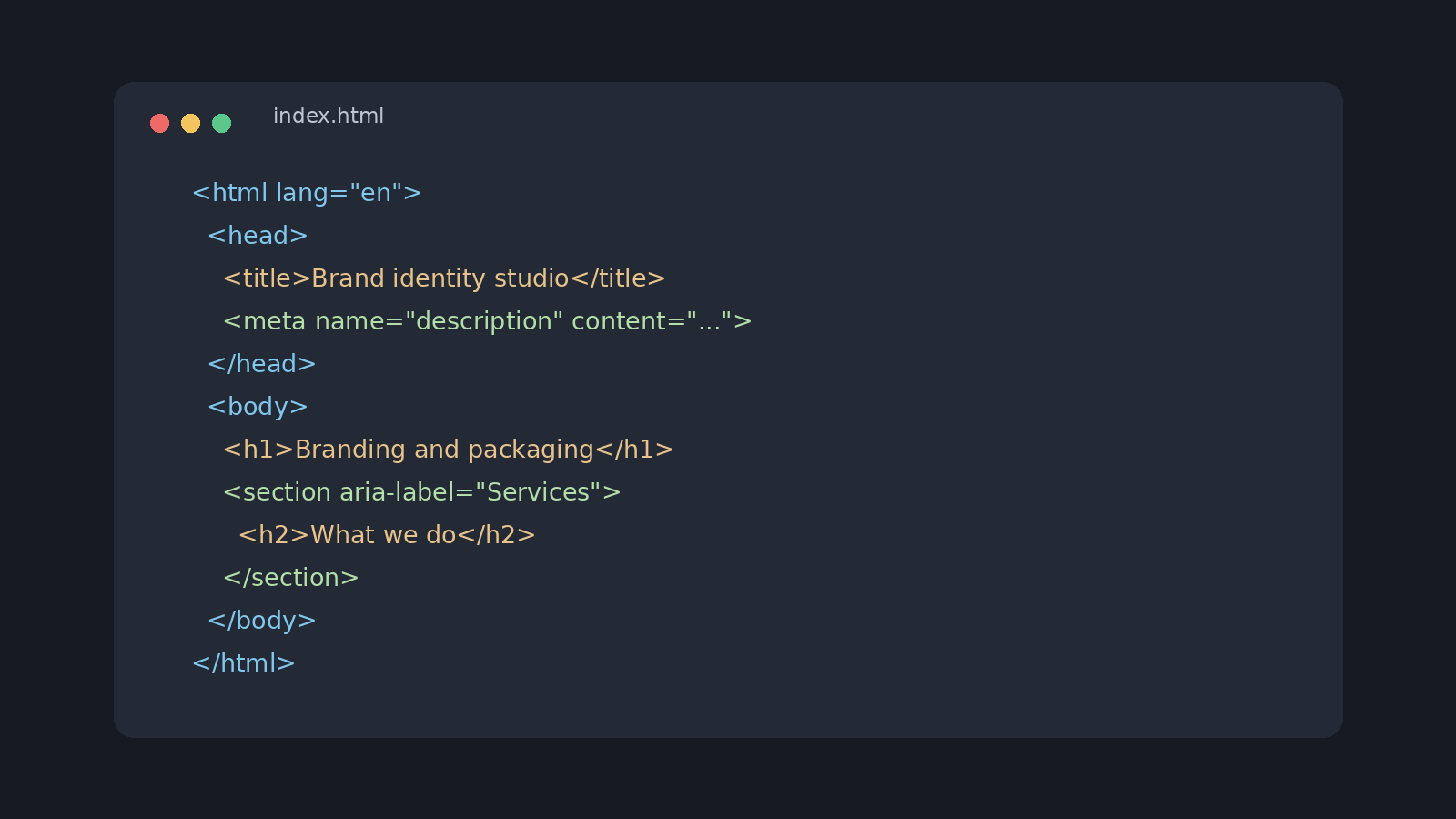Click the h2 'What we do' line
The width and height of the screenshot is (1456, 819).
[x=387, y=535]
